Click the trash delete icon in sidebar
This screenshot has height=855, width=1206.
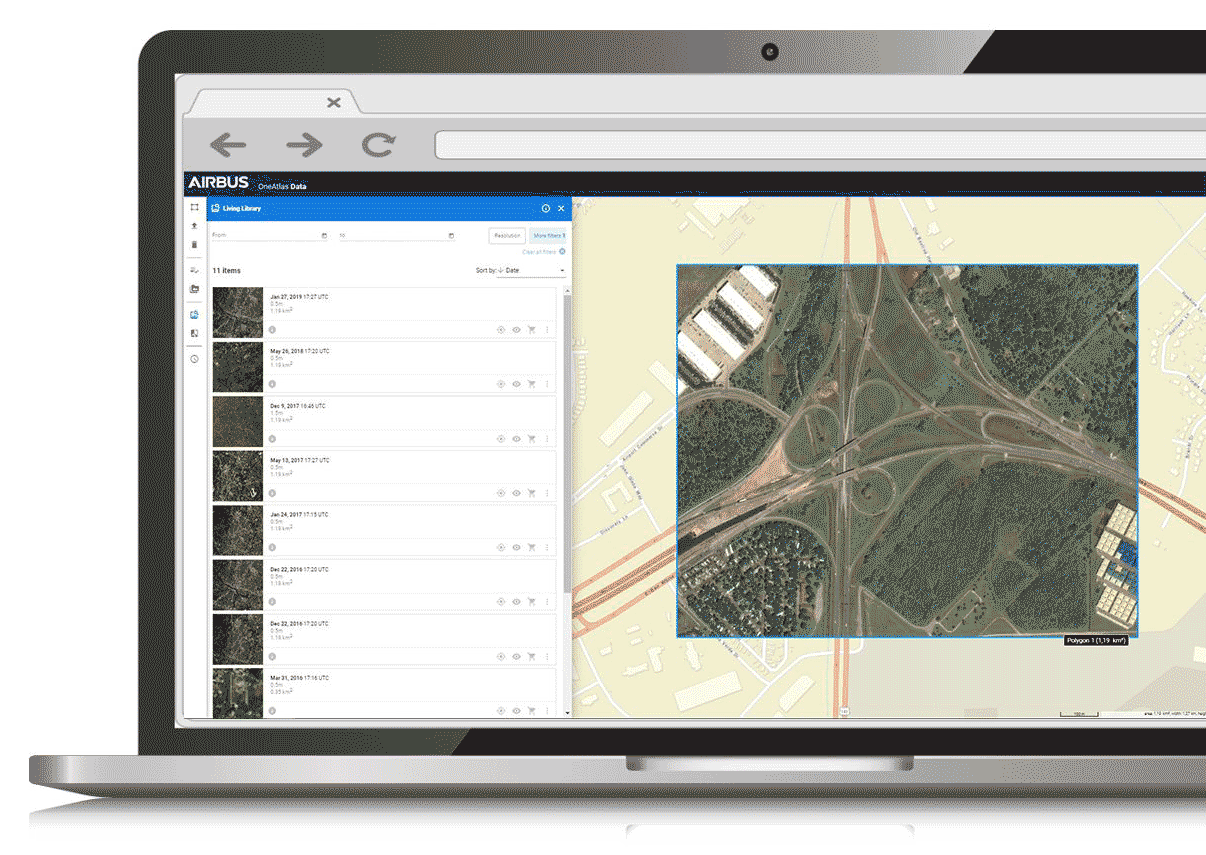click(x=194, y=244)
